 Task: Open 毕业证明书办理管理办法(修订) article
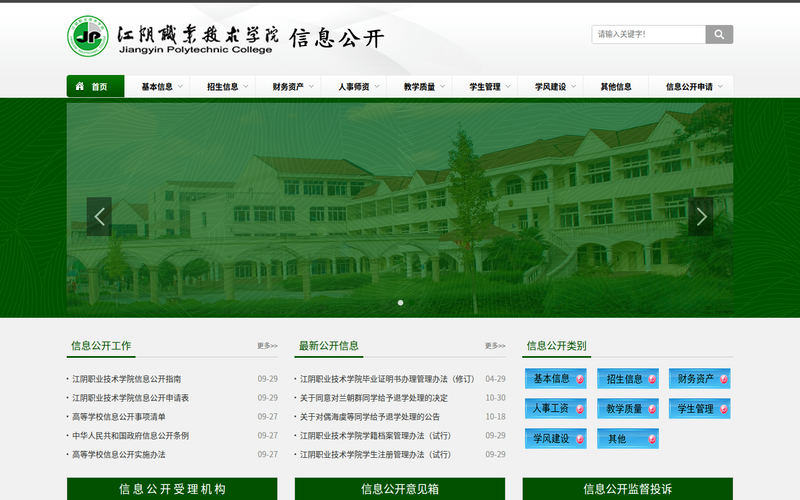coord(387,379)
